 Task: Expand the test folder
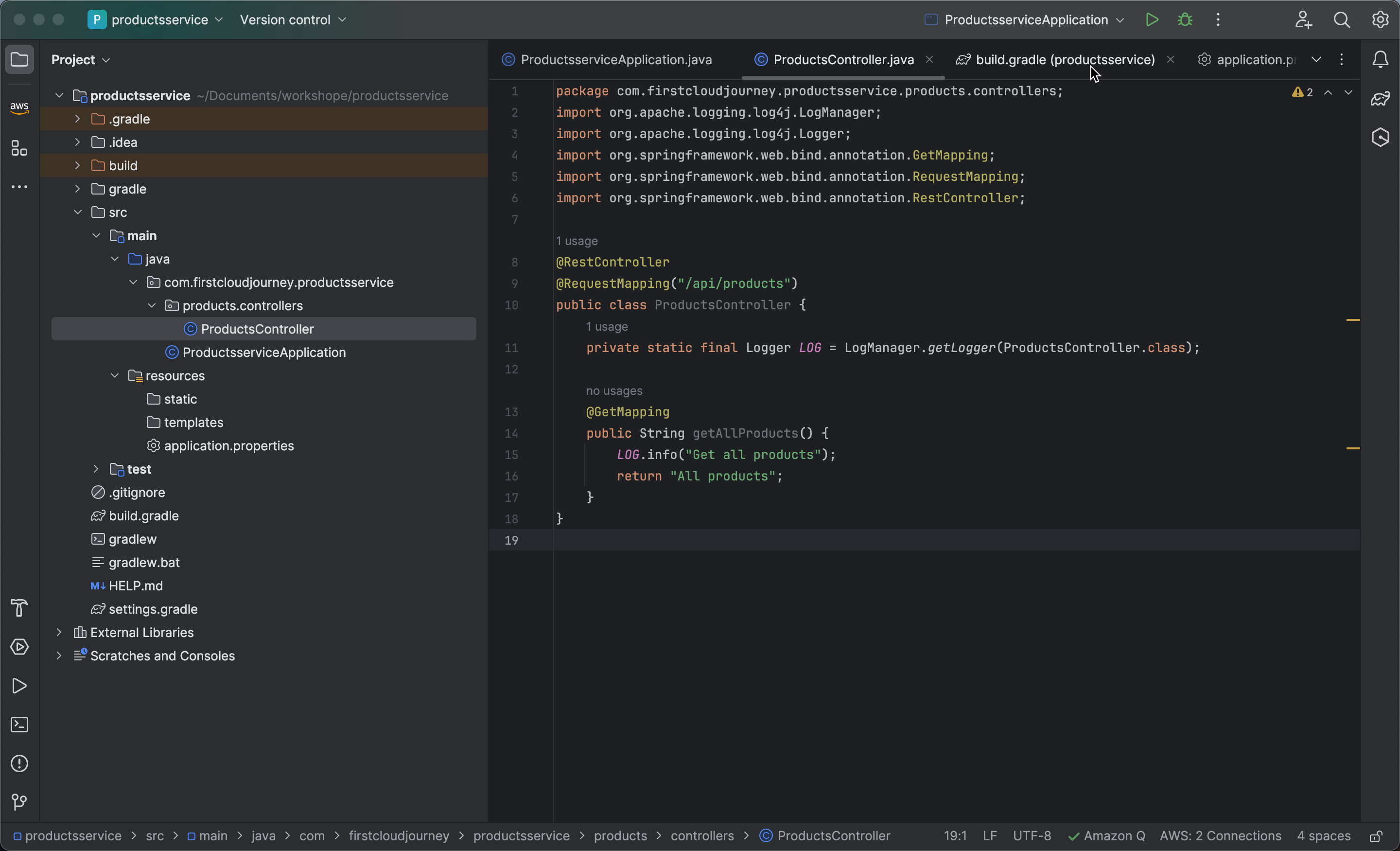point(95,469)
